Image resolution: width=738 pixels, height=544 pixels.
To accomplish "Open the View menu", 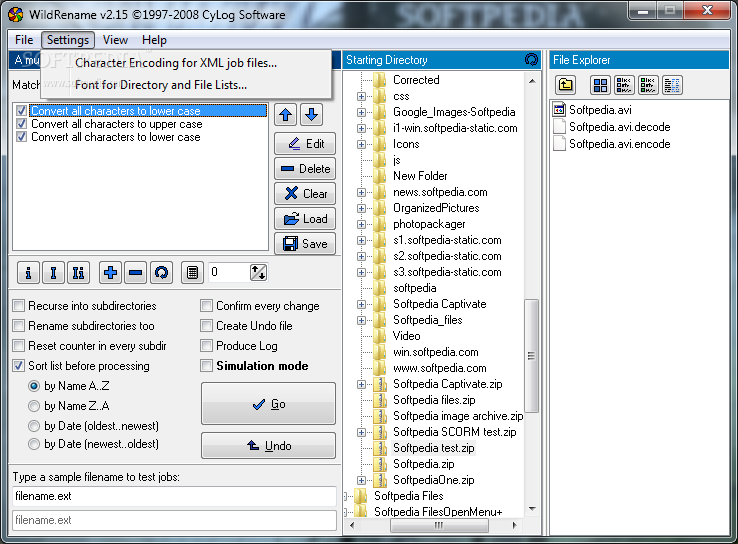I will [115, 40].
